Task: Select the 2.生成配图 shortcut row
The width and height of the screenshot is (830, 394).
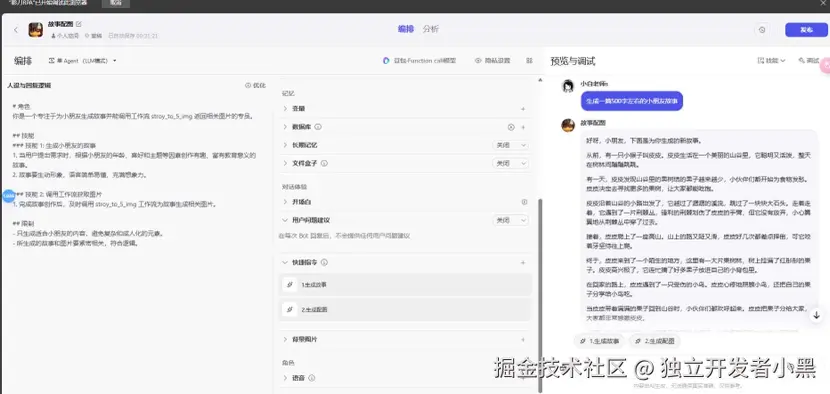Action: click(x=405, y=309)
